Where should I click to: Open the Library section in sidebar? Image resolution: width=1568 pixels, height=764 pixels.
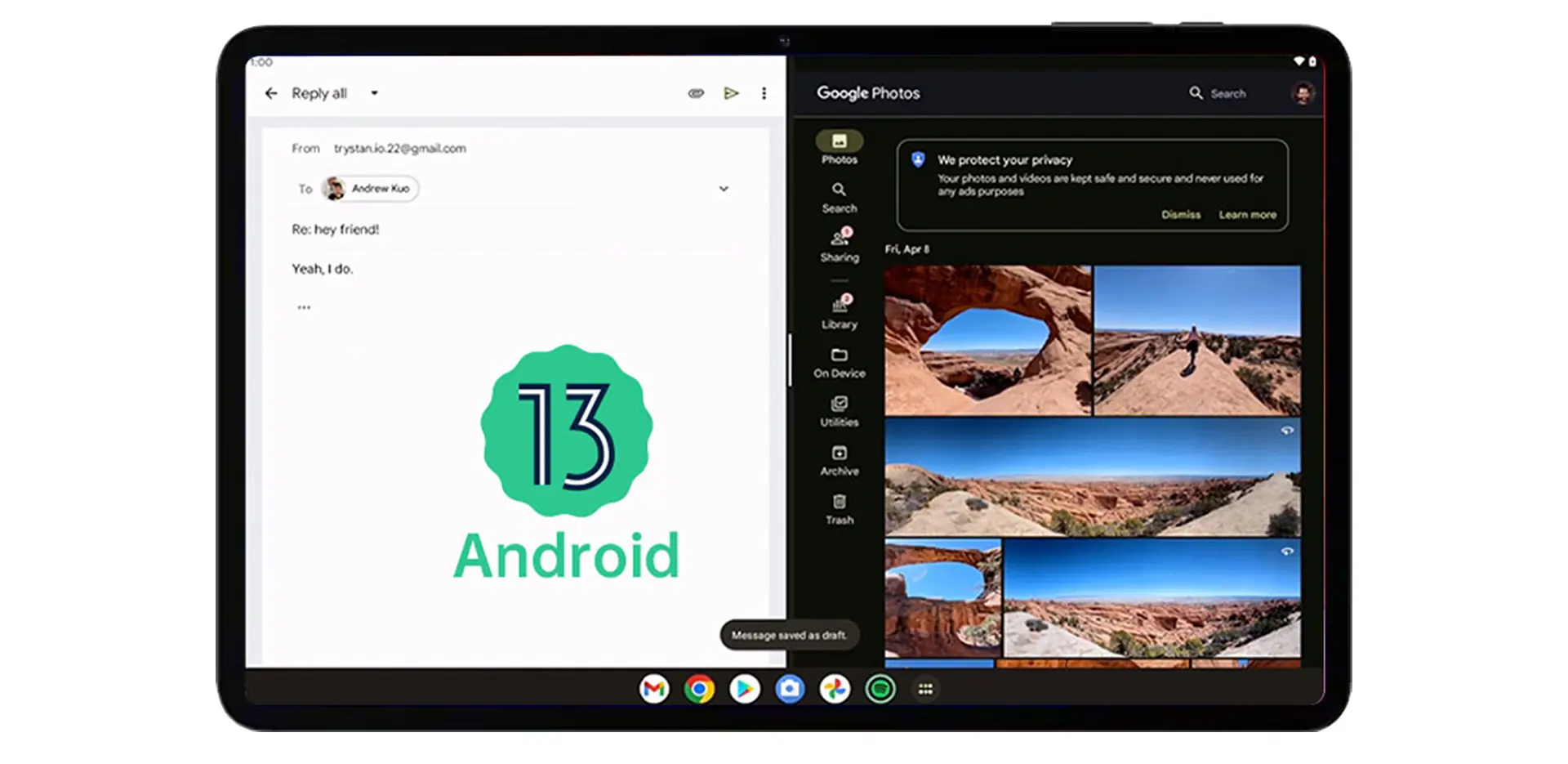pyautogui.click(x=840, y=312)
